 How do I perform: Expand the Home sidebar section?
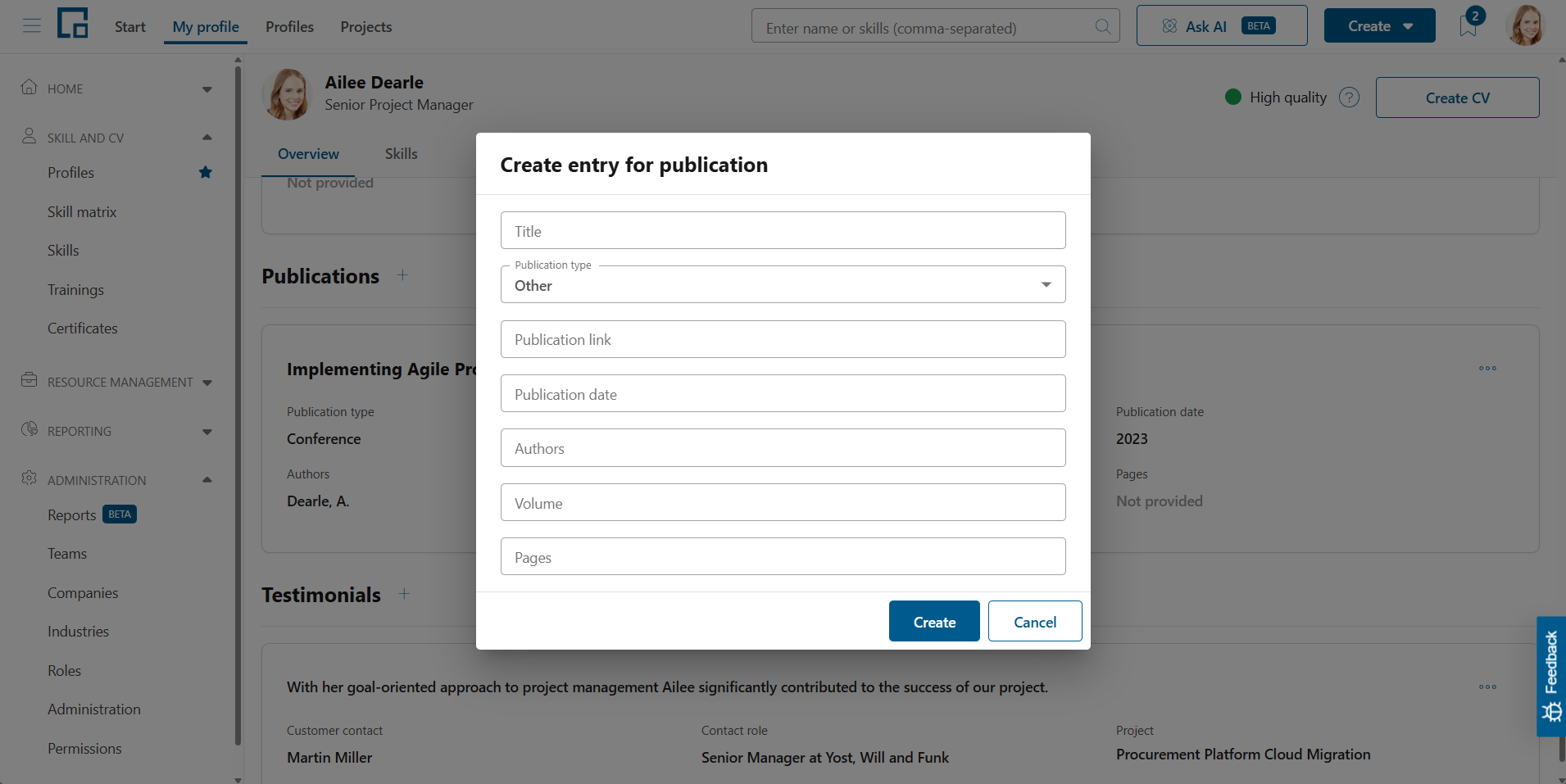(207, 89)
